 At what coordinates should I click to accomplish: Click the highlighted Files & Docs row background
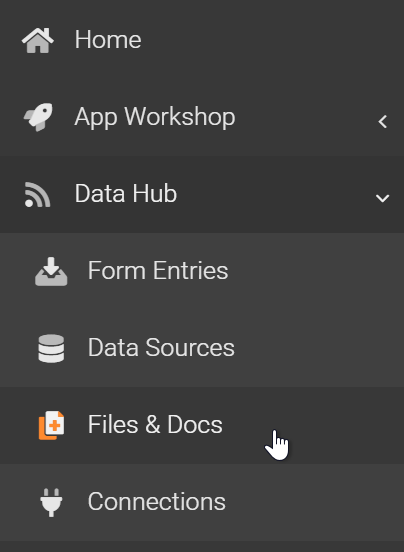point(202,425)
